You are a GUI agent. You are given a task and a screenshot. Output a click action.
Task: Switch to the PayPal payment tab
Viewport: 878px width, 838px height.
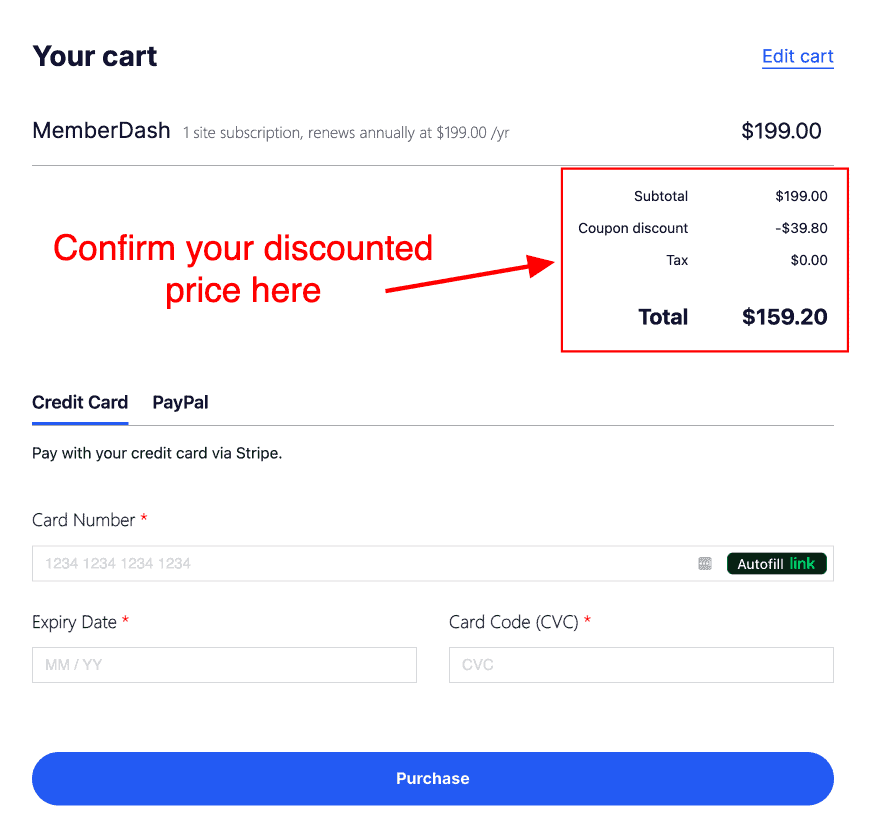pyautogui.click(x=180, y=402)
